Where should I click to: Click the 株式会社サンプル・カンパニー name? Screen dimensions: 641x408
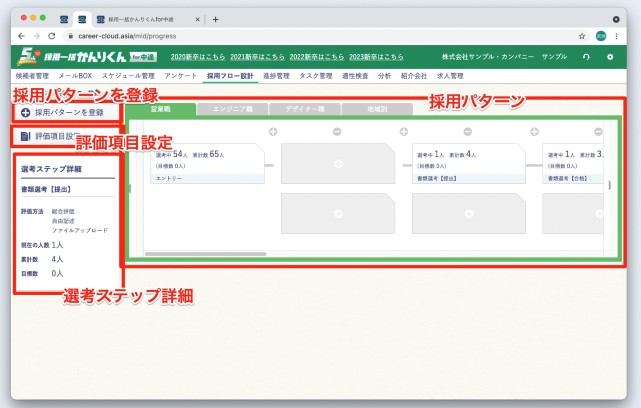tap(488, 57)
